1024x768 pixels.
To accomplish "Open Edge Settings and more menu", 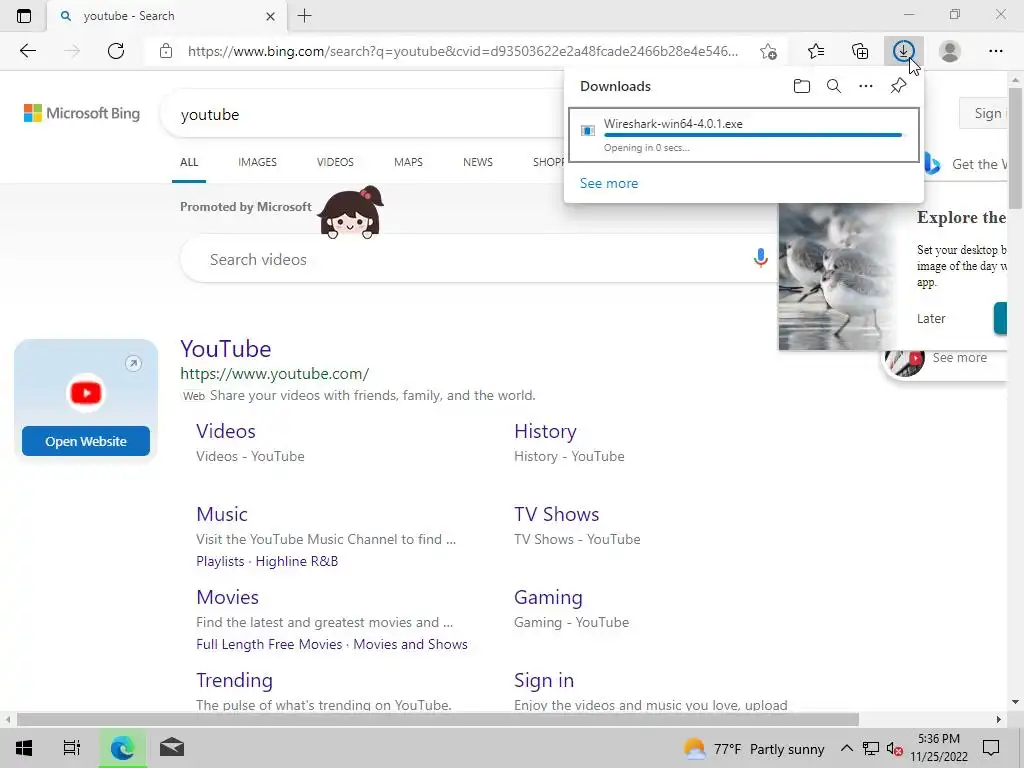I will tap(995, 51).
